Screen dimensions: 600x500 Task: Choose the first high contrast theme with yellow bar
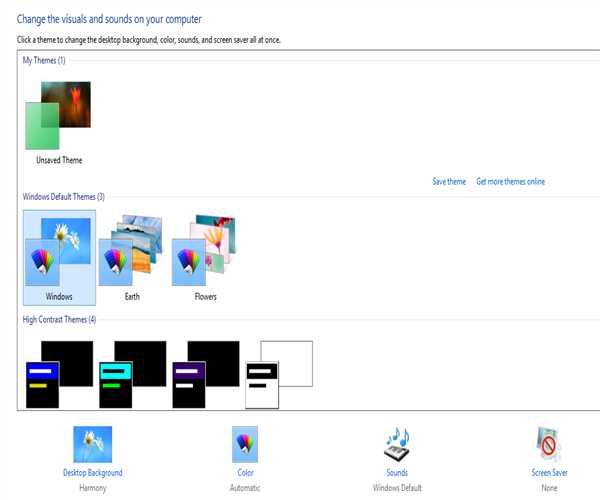click(x=59, y=374)
